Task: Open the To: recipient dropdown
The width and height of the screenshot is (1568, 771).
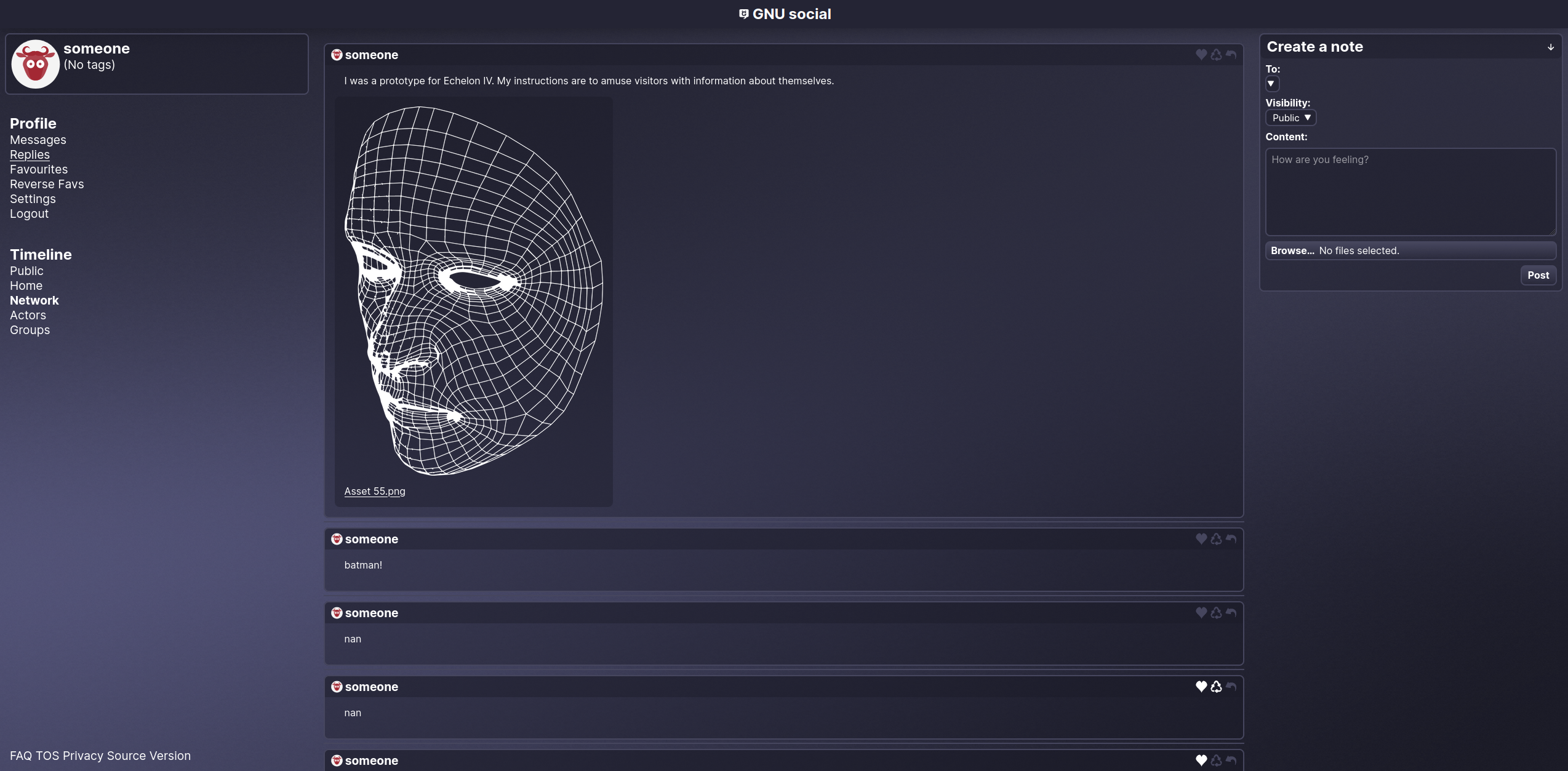Action: click(x=1271, y=84)
